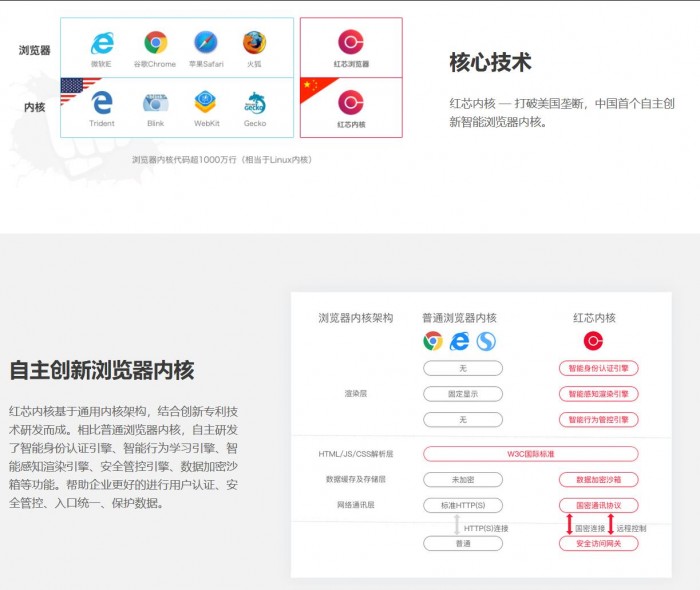The image size is (700, 590).
Task: Click the 红芯内核 red logo icon
Action: [x=351, y=102]
